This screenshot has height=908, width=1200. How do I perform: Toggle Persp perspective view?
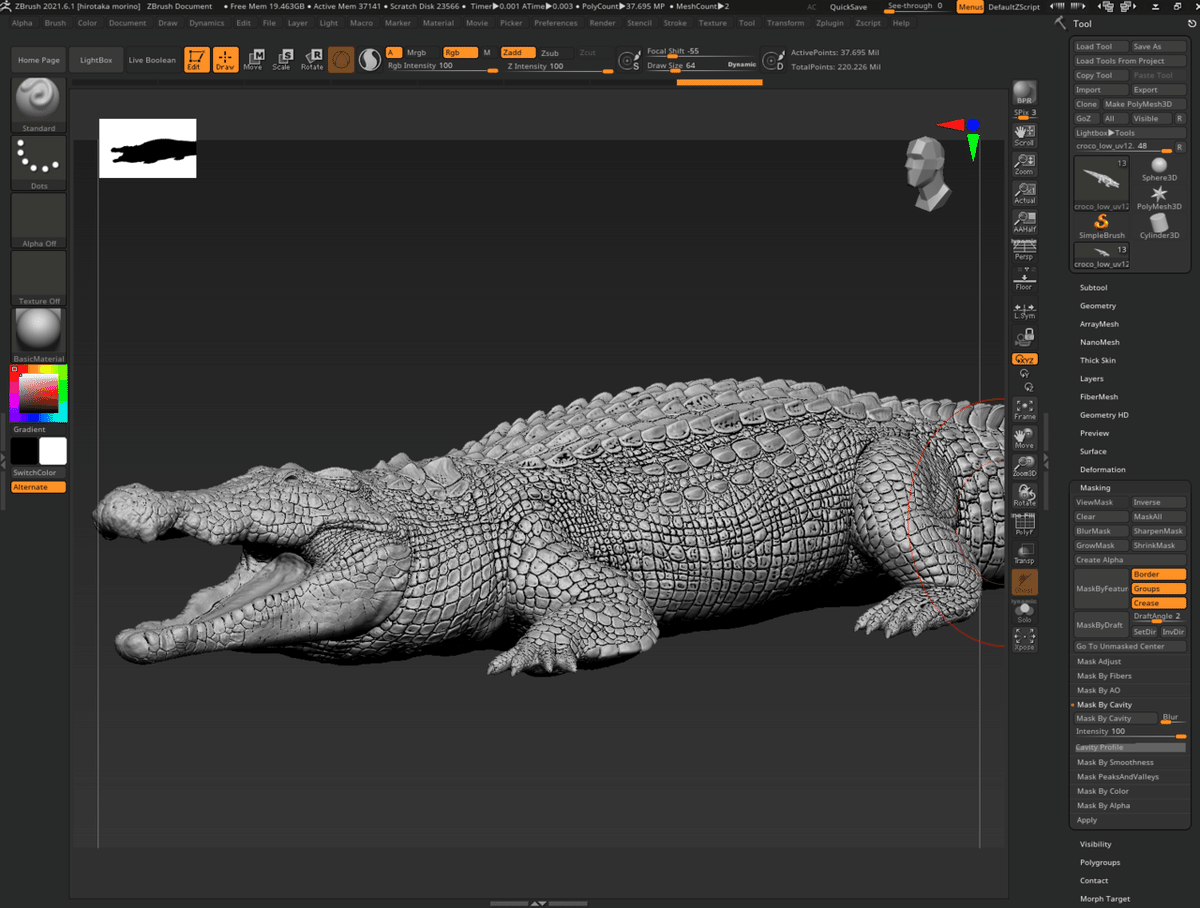1024,250
